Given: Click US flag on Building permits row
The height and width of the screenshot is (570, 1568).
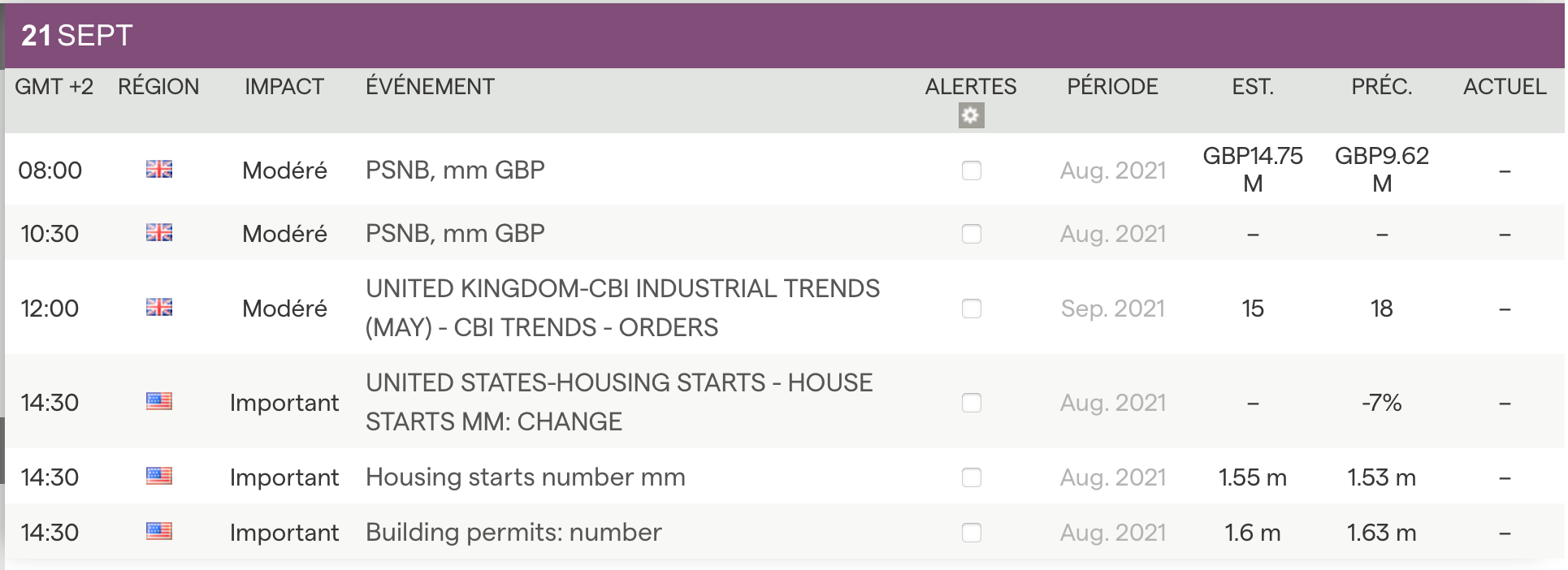Looking at the screenshot, I should (159, 531).
